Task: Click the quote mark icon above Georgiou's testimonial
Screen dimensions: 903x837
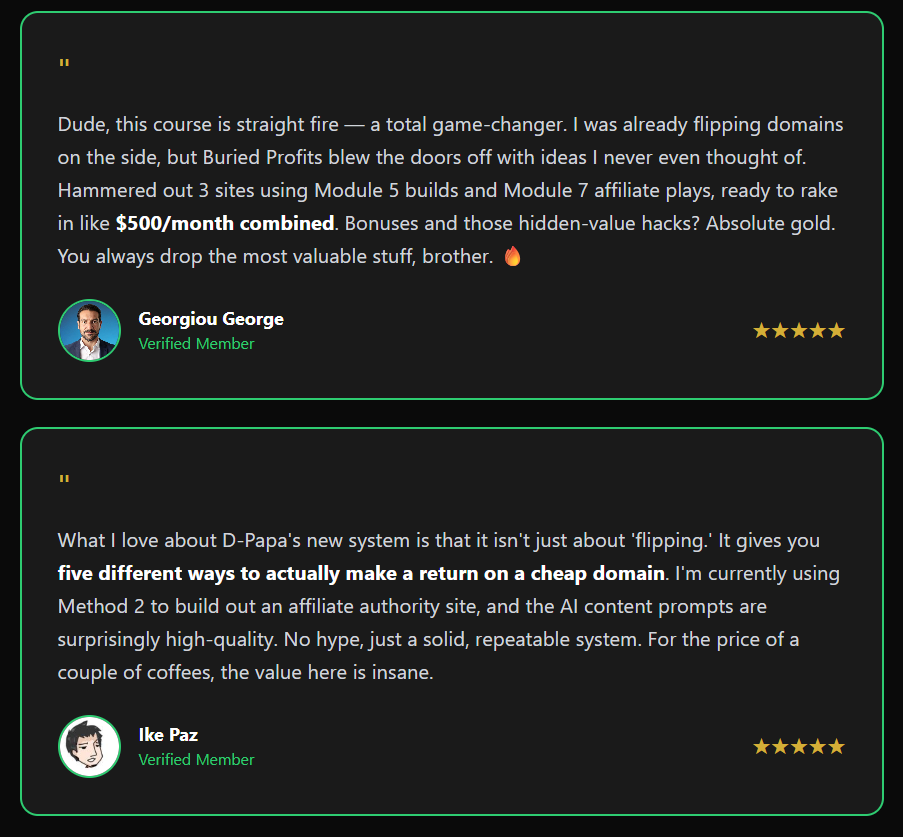Action: point(64,66)
